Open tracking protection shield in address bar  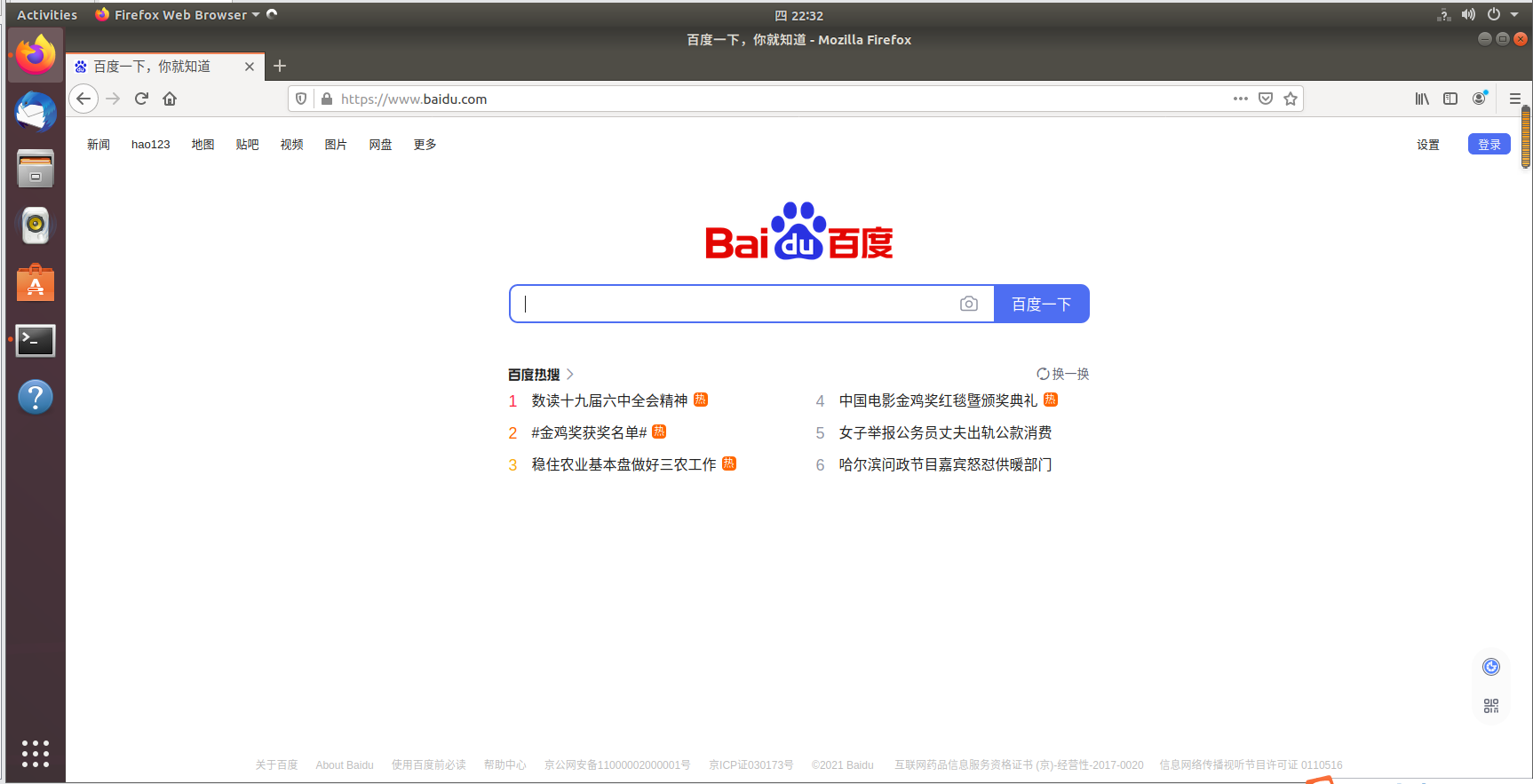[x=301, y=99]
